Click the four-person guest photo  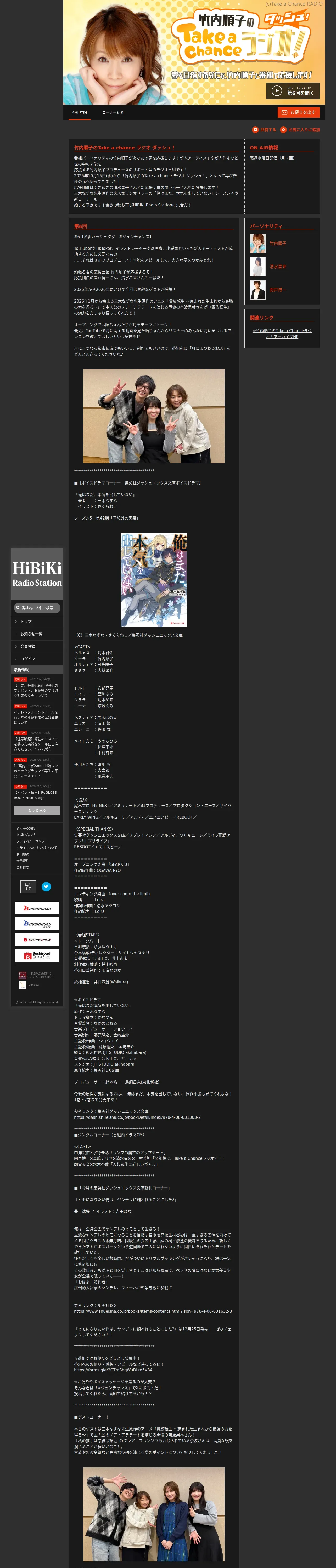click(154, 1514)
